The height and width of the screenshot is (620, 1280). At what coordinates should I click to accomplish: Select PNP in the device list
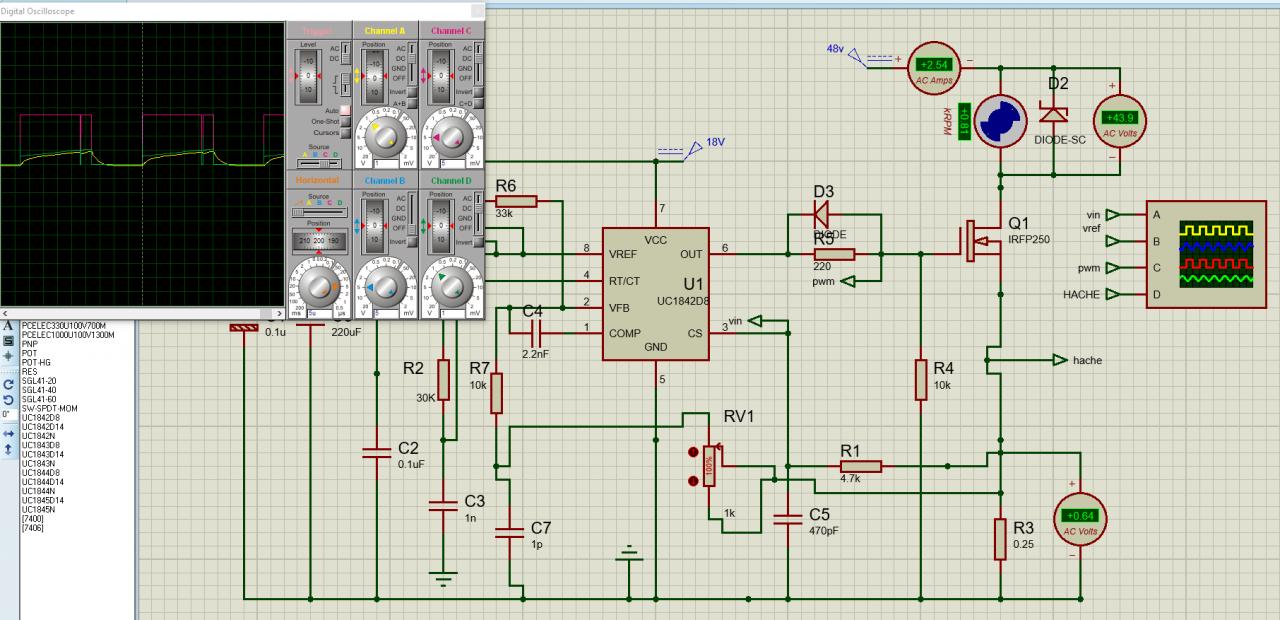tap(30, 344)
